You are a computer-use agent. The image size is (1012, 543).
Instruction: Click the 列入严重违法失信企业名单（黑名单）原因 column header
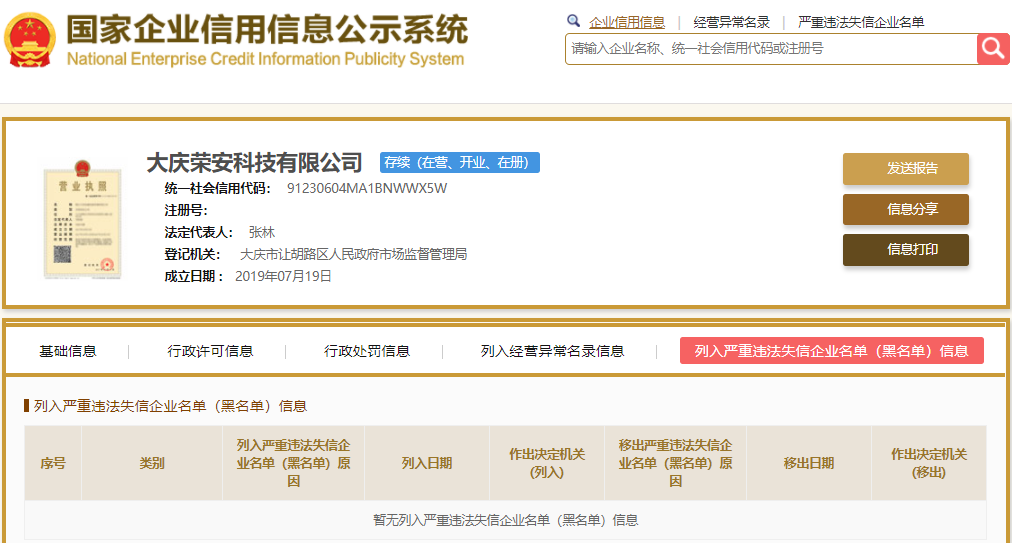point(294,463)
